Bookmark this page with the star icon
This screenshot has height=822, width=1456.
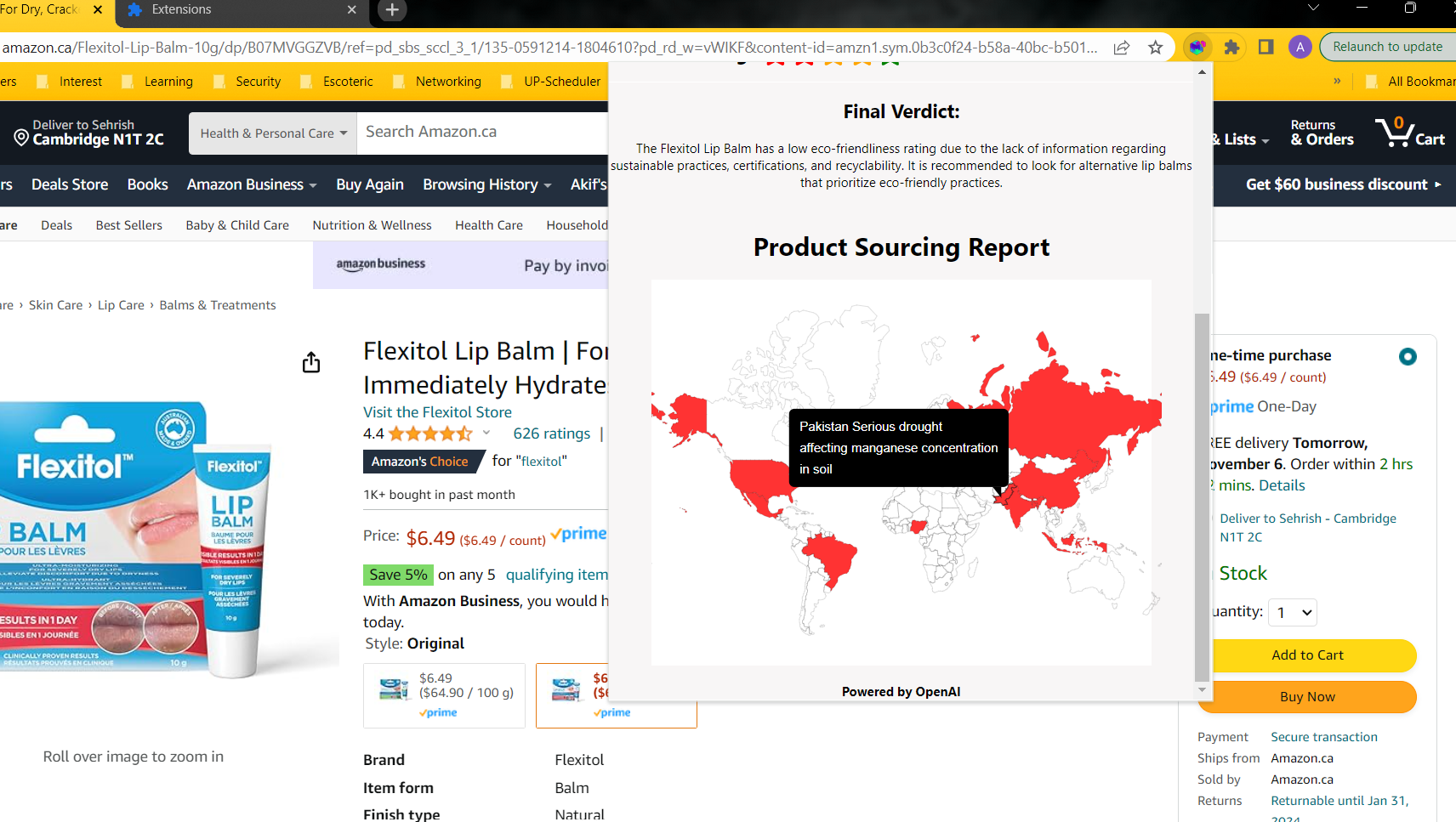click(x=1155, y=48)
